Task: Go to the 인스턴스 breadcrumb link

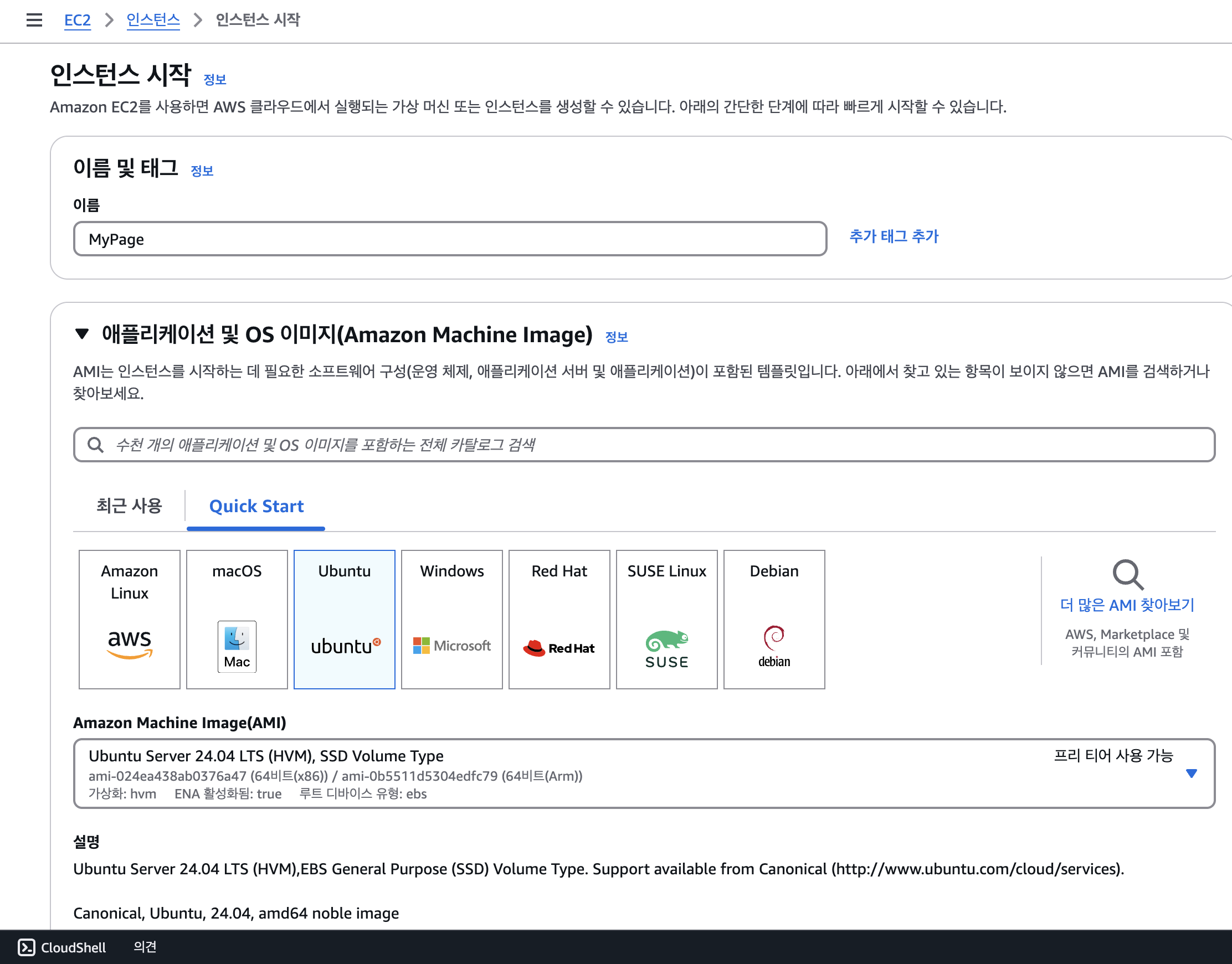Action: click(x=153, y=20)
